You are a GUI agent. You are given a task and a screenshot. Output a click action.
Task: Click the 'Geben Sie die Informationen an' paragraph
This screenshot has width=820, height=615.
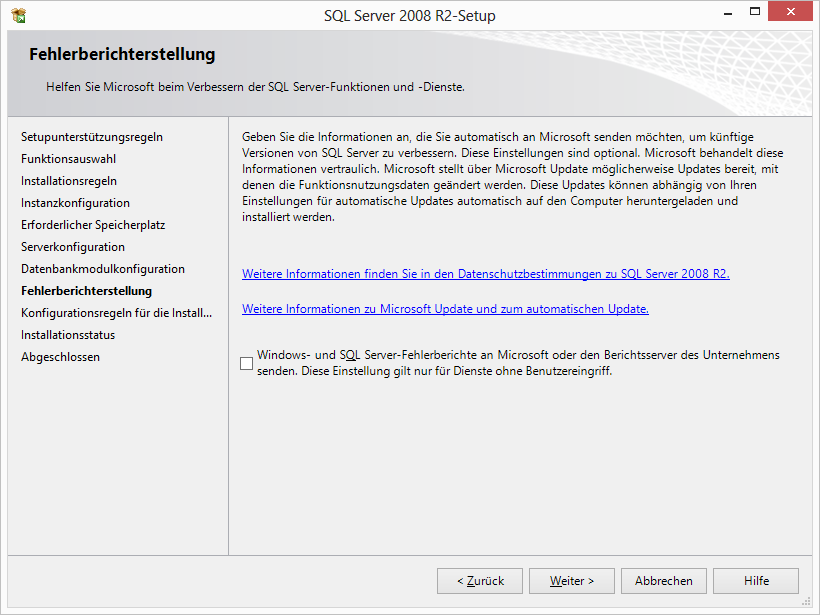pyautogui.click(x=512, y=177)
